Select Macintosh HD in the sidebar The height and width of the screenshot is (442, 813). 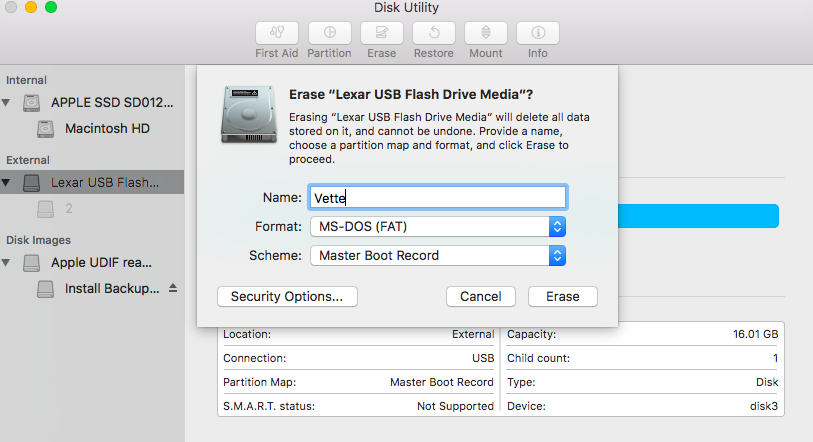[107, 129]
